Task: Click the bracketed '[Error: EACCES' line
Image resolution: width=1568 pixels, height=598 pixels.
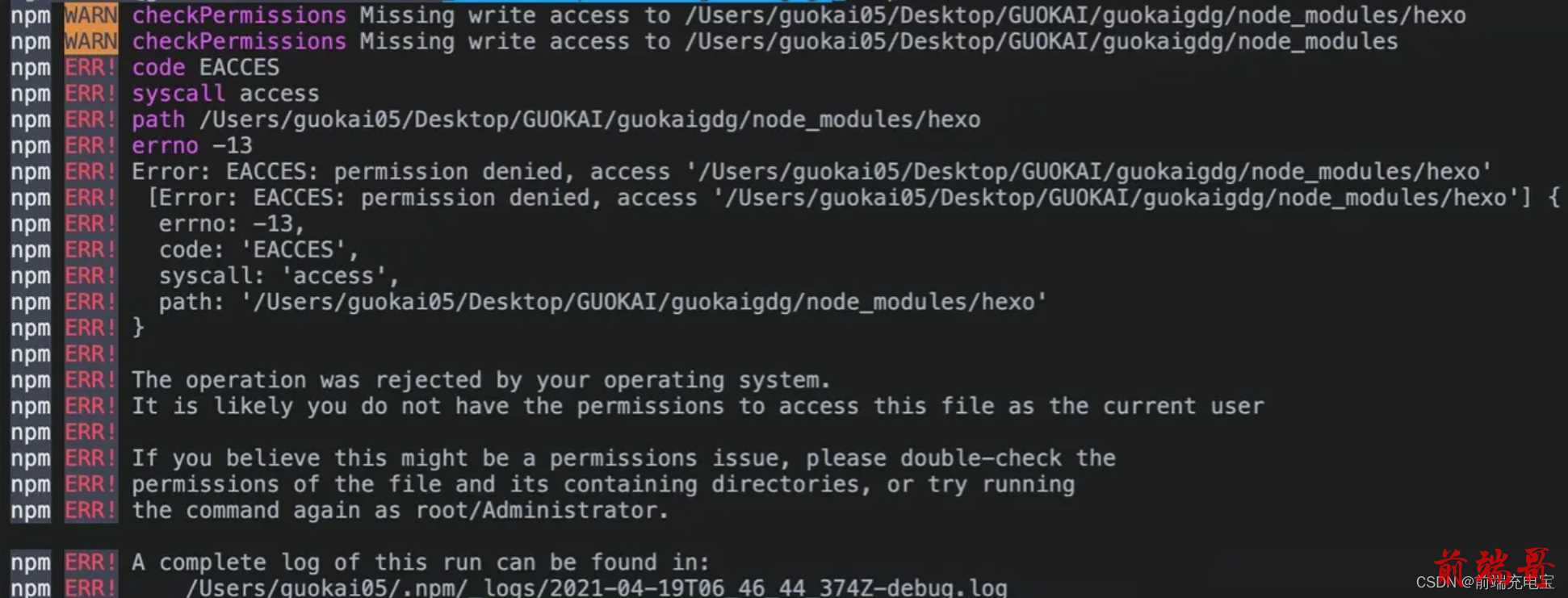Action: point(853,198)
